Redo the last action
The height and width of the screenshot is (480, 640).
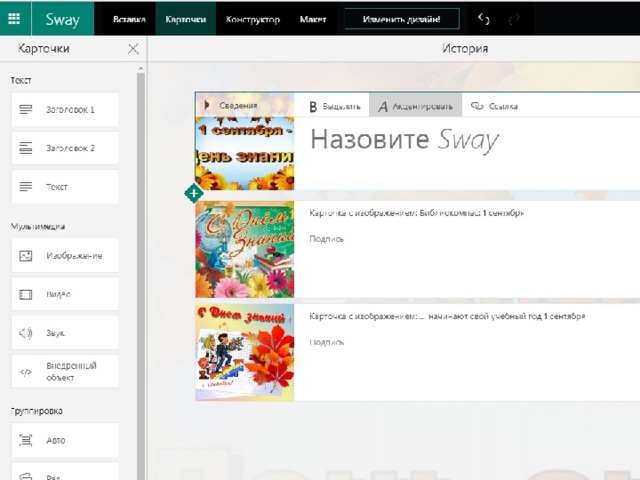(x=514, y=19)
